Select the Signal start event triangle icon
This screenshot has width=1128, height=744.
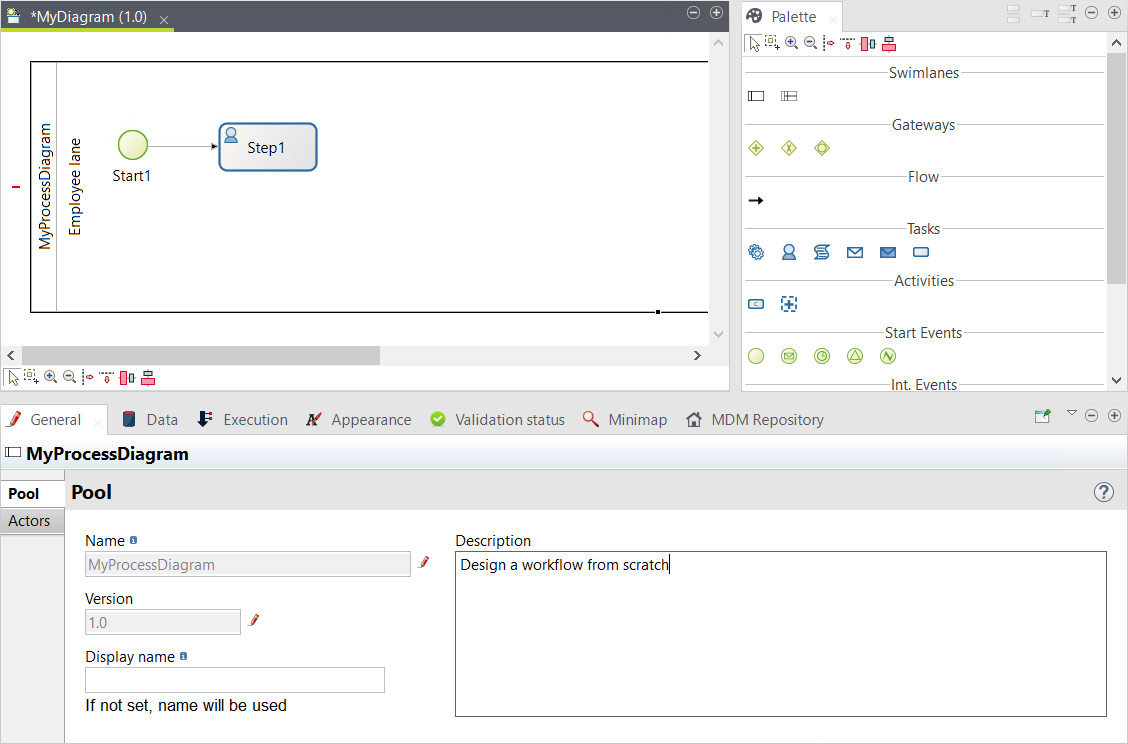click(x=855, y=356)
